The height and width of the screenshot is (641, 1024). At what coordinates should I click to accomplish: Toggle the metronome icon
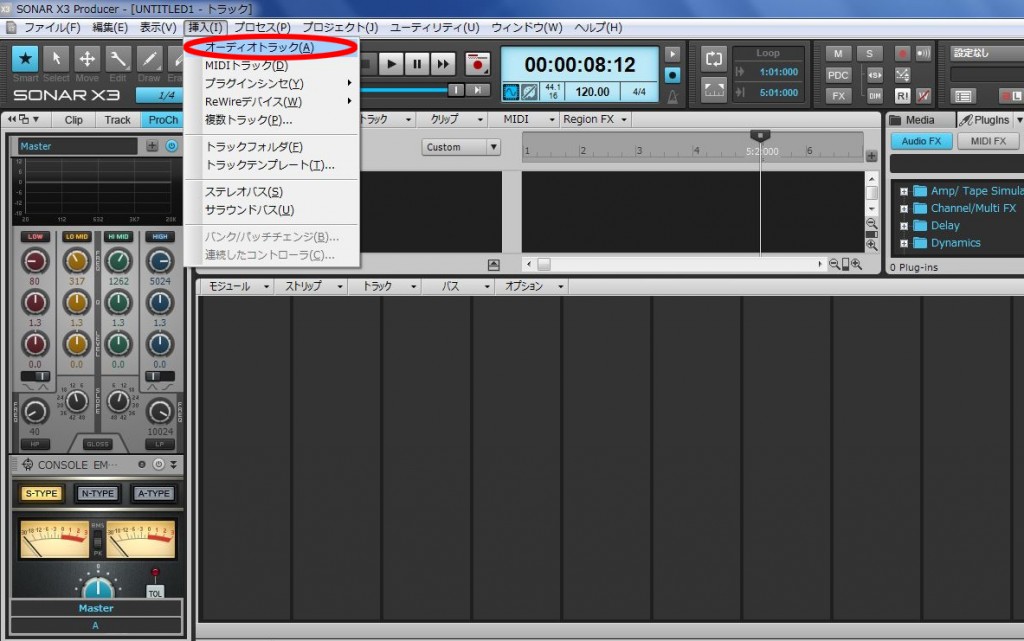click(x=672, y=97)
